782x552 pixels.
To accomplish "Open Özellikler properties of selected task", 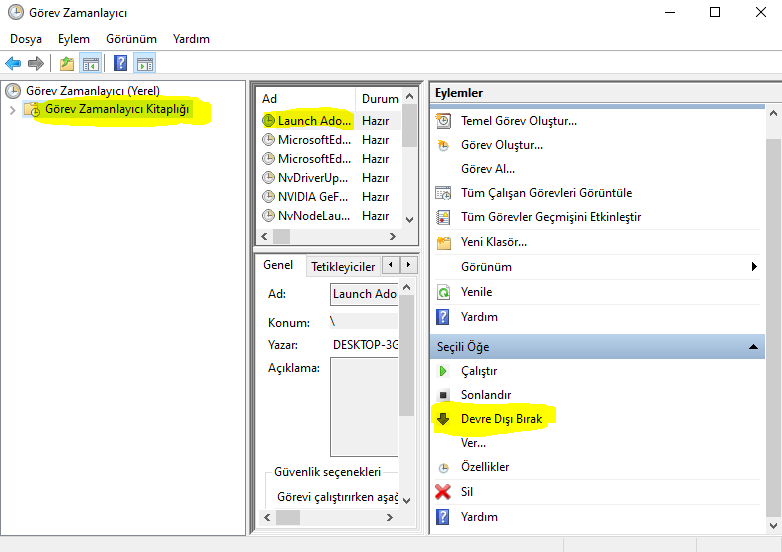I will (443, 467).
